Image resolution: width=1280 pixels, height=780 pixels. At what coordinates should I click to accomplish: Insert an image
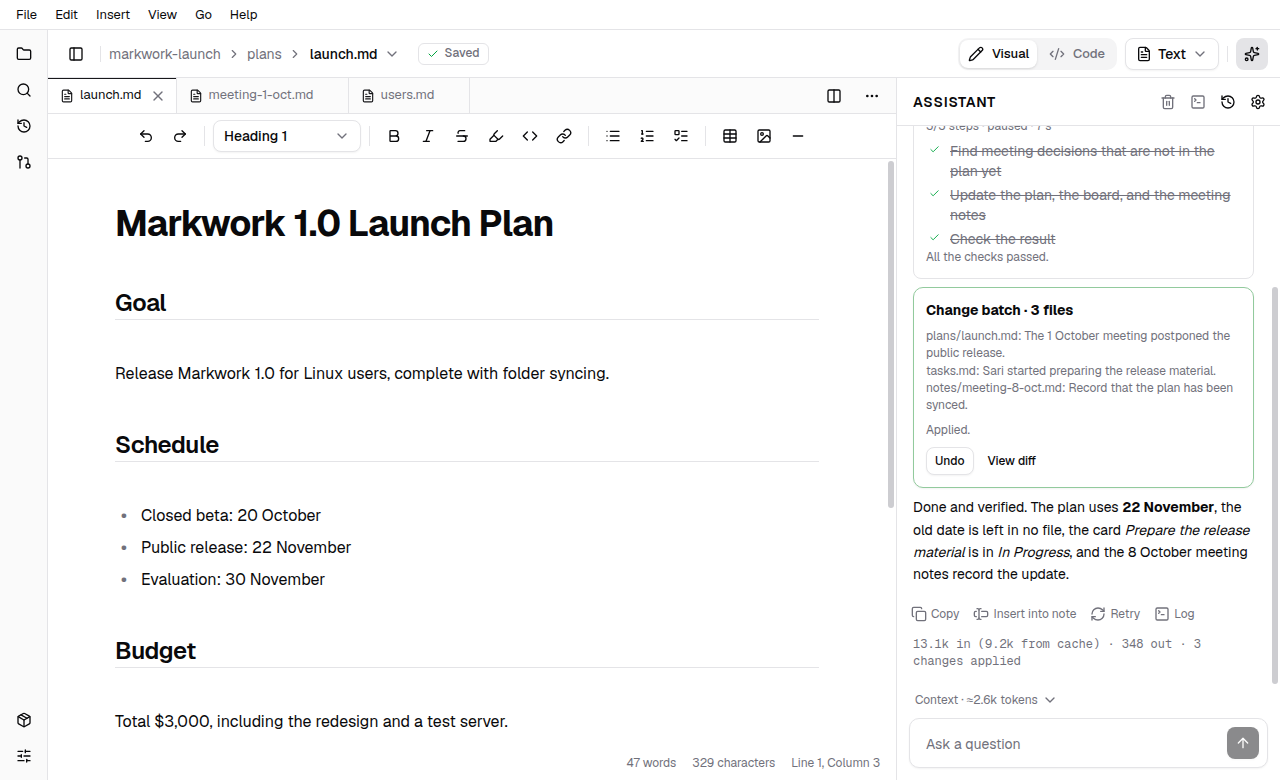click(764, 136)
